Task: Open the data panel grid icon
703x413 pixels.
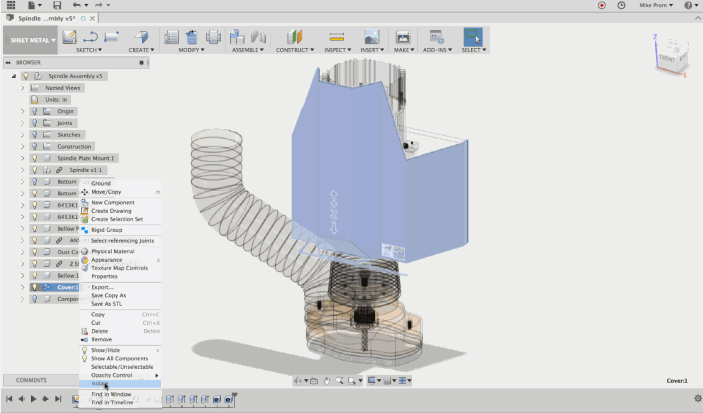Action: point(10,5)
